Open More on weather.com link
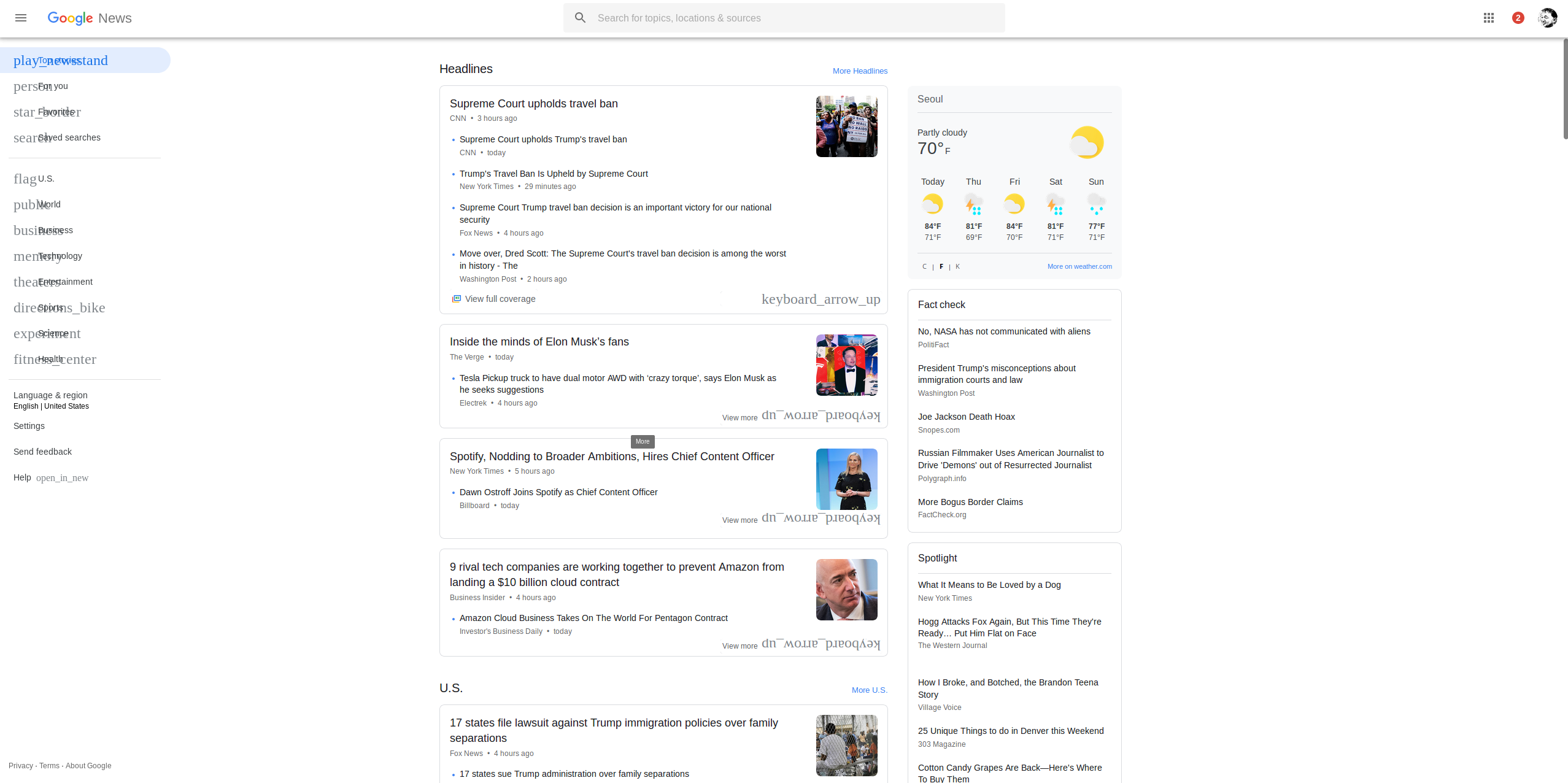Viewport: 1568px width, 783px height. point(1079,266)
